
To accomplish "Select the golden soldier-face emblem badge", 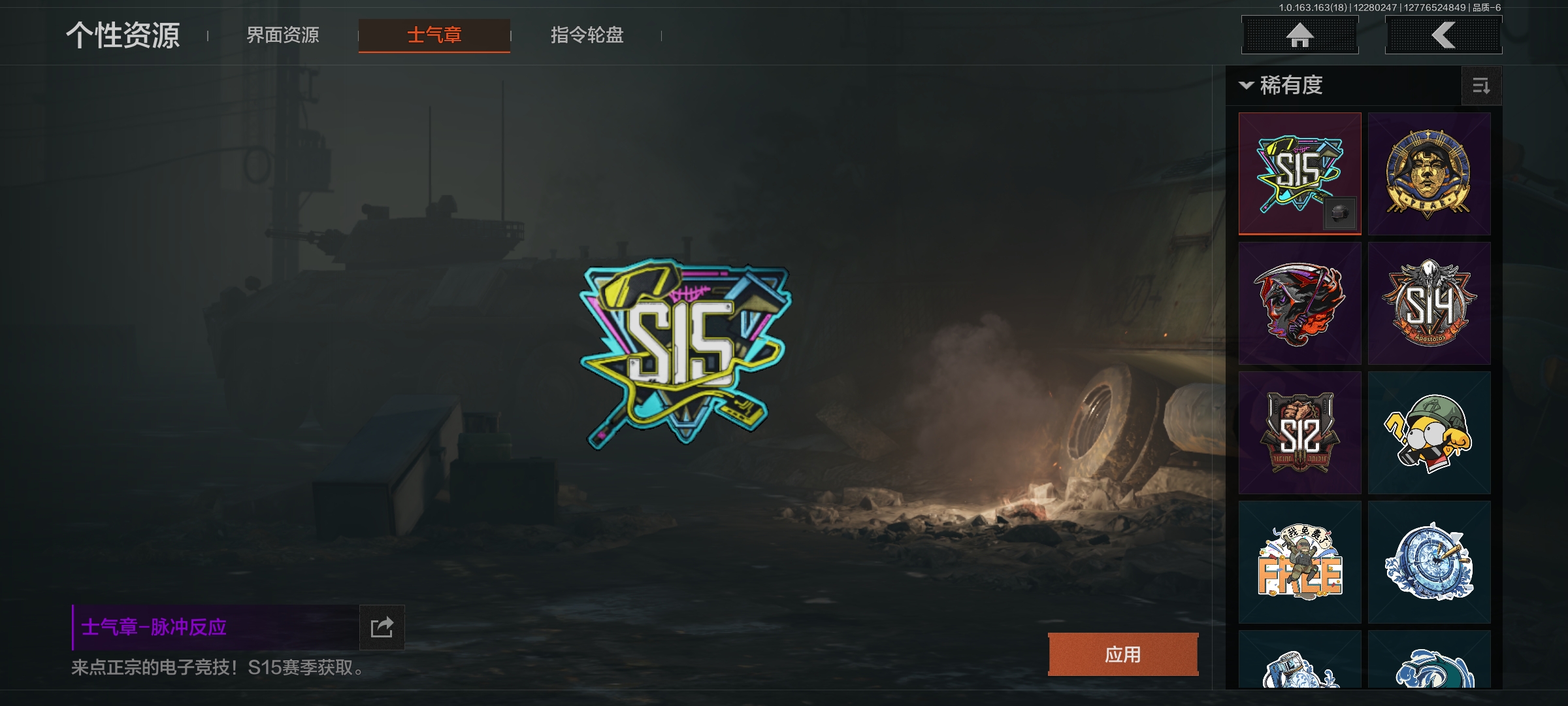I will click(x=1429, y=174).
